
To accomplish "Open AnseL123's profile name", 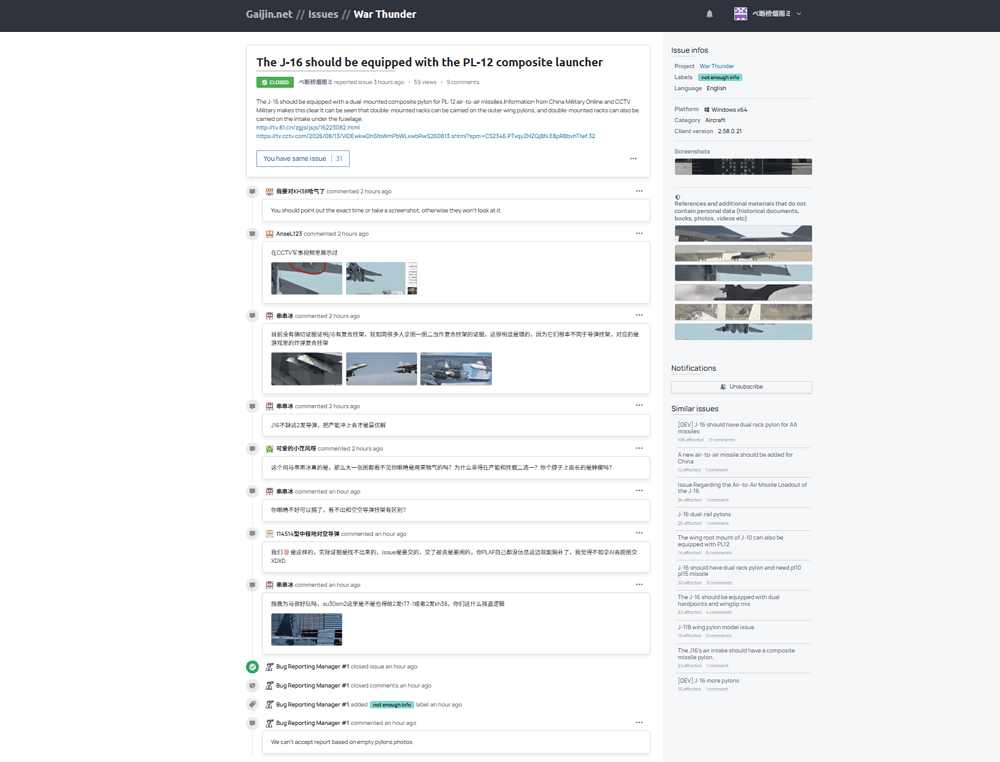I will tap(289, 234).
